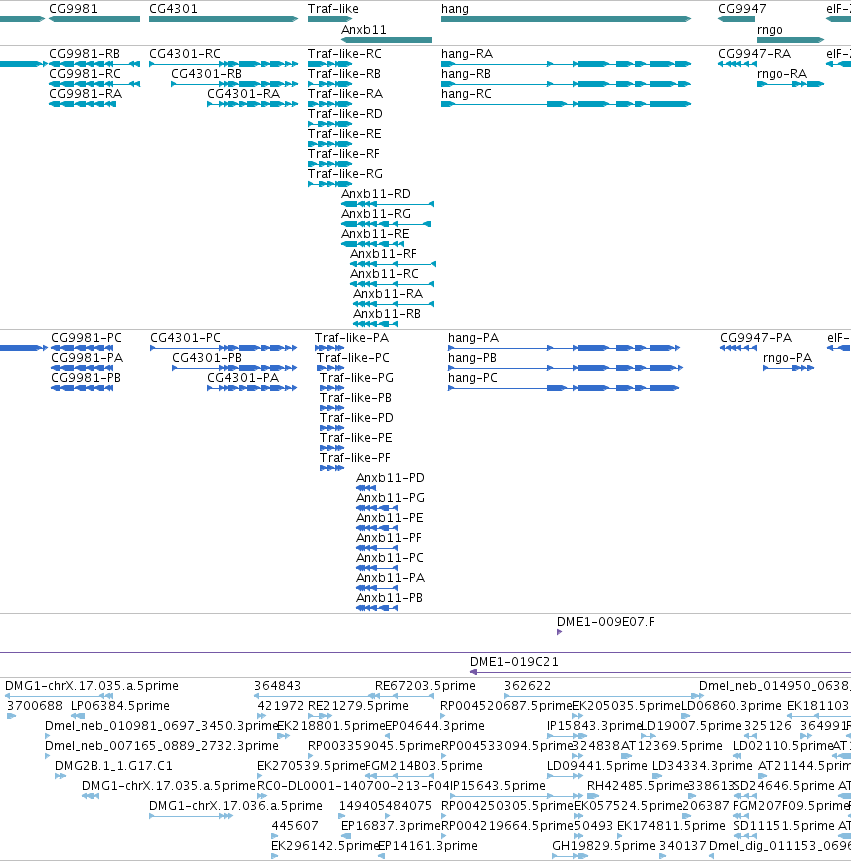851x861 pixels.
Task: Select EST label 362622
Action: tap(527, 686)
